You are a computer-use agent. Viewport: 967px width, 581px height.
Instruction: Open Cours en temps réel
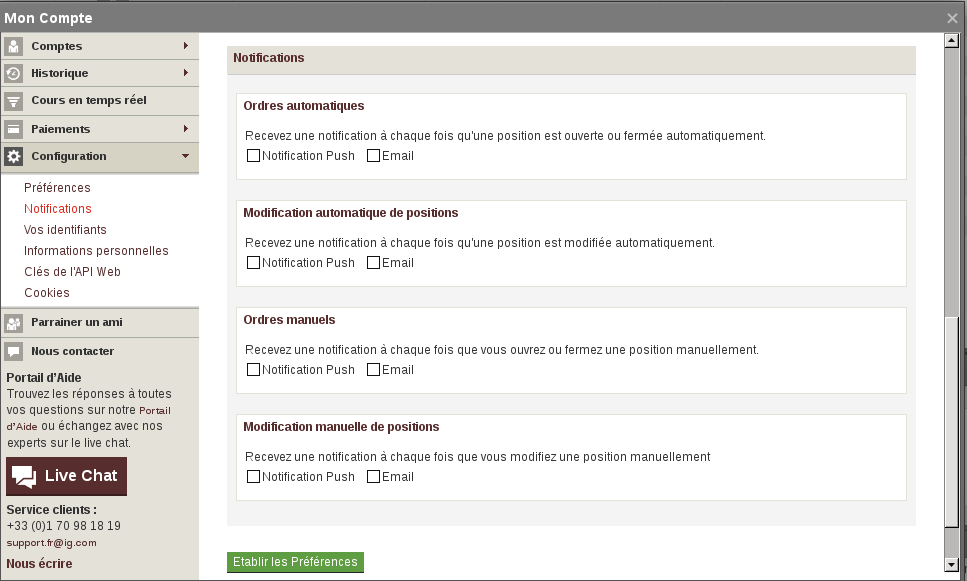(x=100, y=101)
